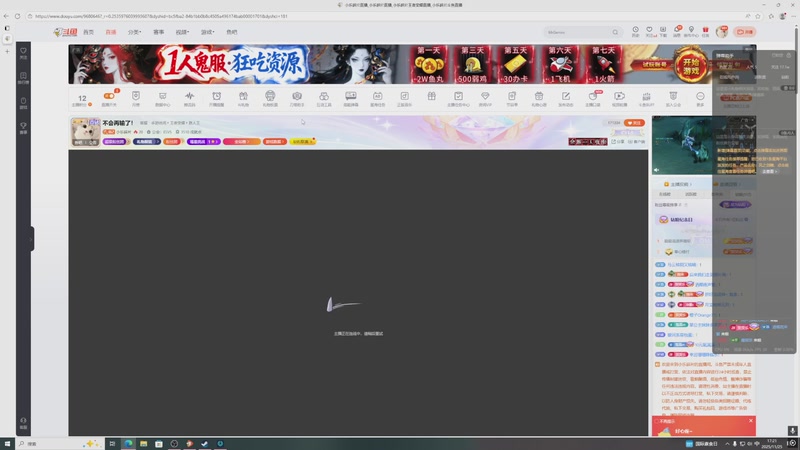Viewport: 800px width, 450px height.
Task: Open the Windows Start menu
Action: pyautogui.click(x=7, y=444)
